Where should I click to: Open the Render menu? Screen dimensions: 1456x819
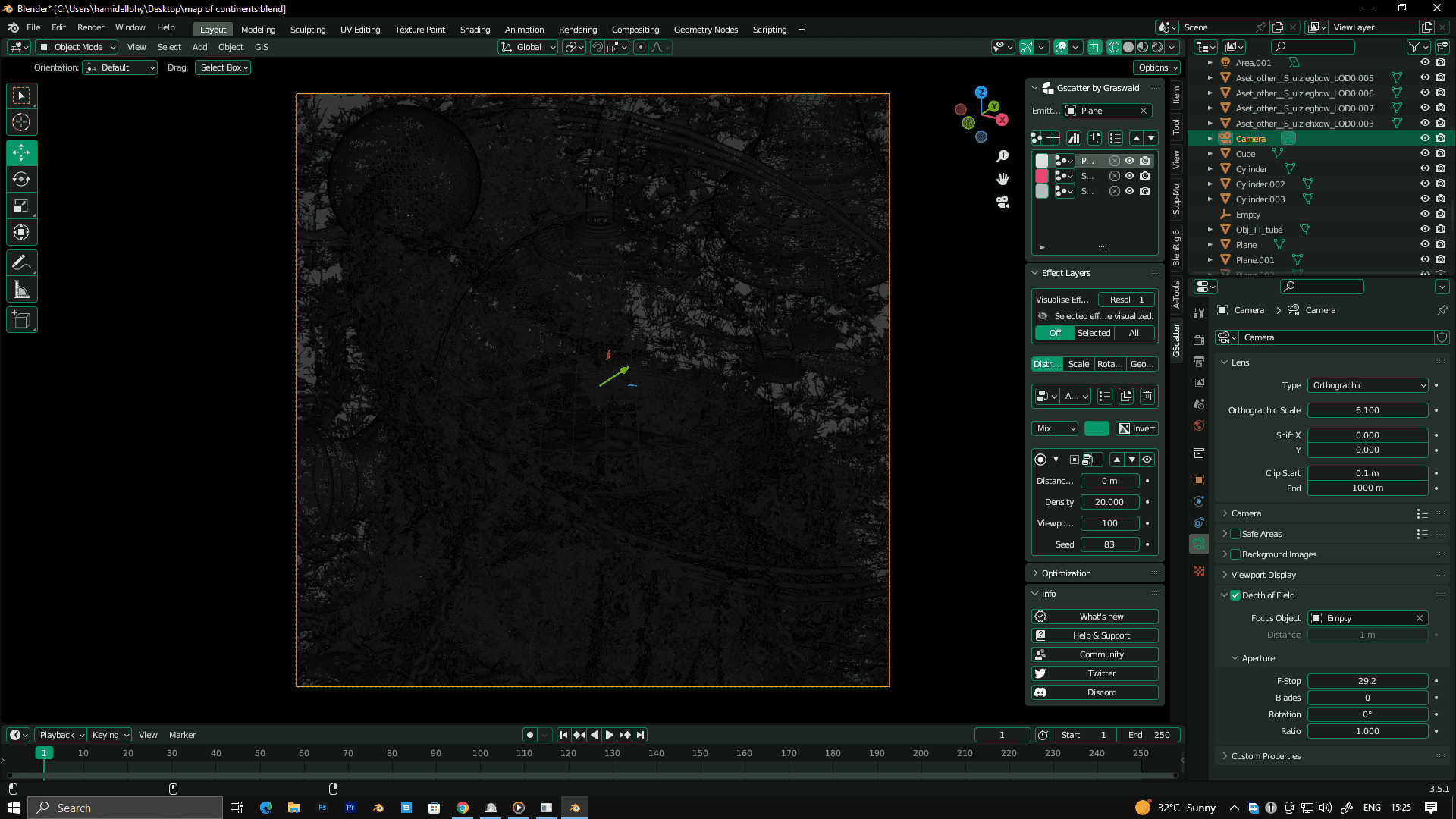point(90,27)
